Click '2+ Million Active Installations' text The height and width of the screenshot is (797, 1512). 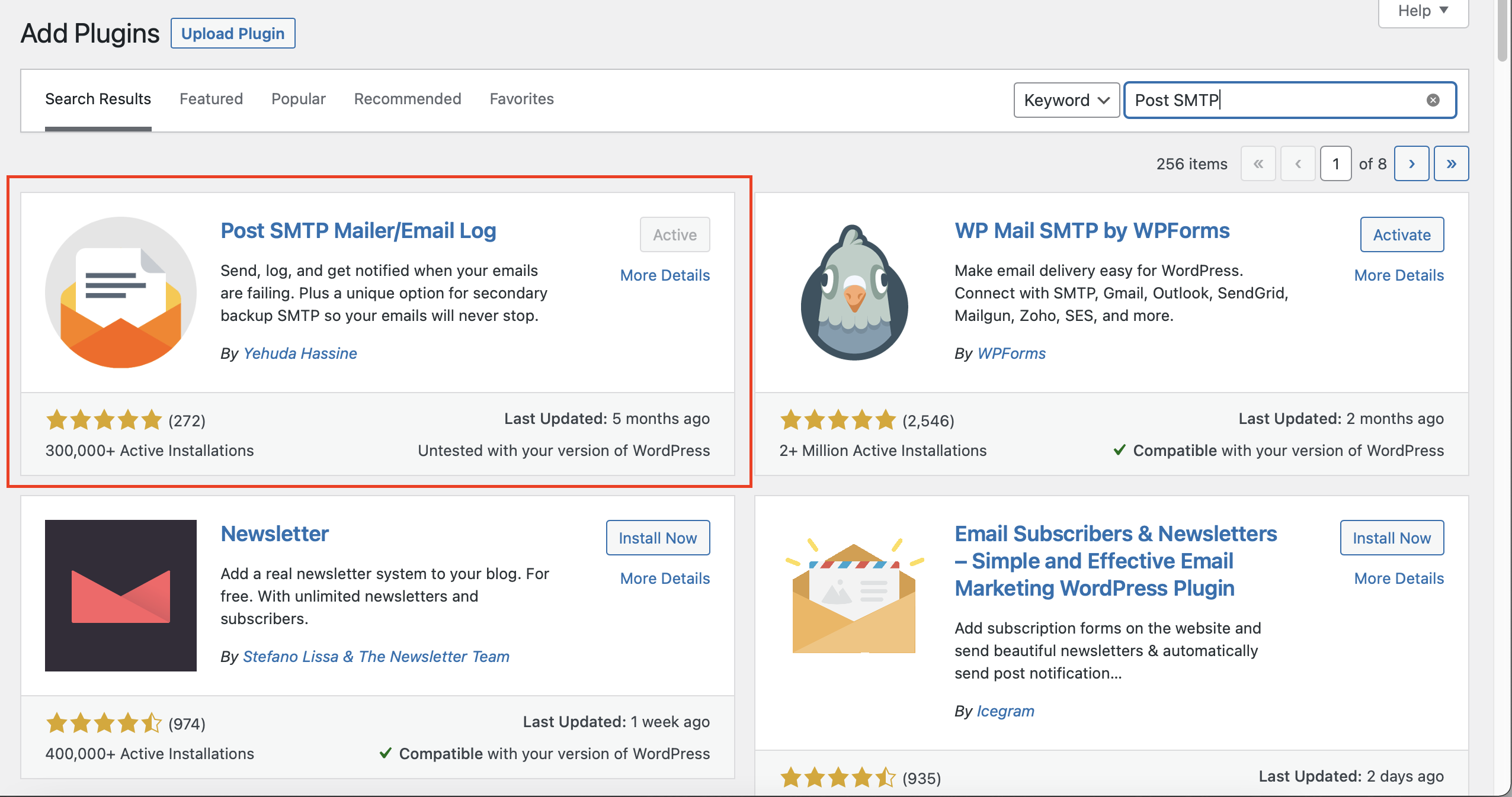(x=883, y=451)
